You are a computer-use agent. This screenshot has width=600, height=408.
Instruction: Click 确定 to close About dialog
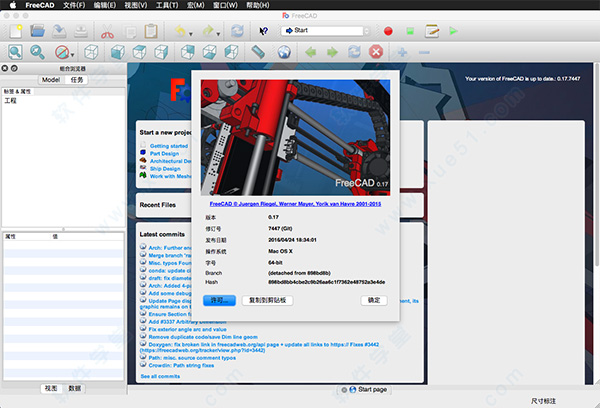click(x=374, y=300)
